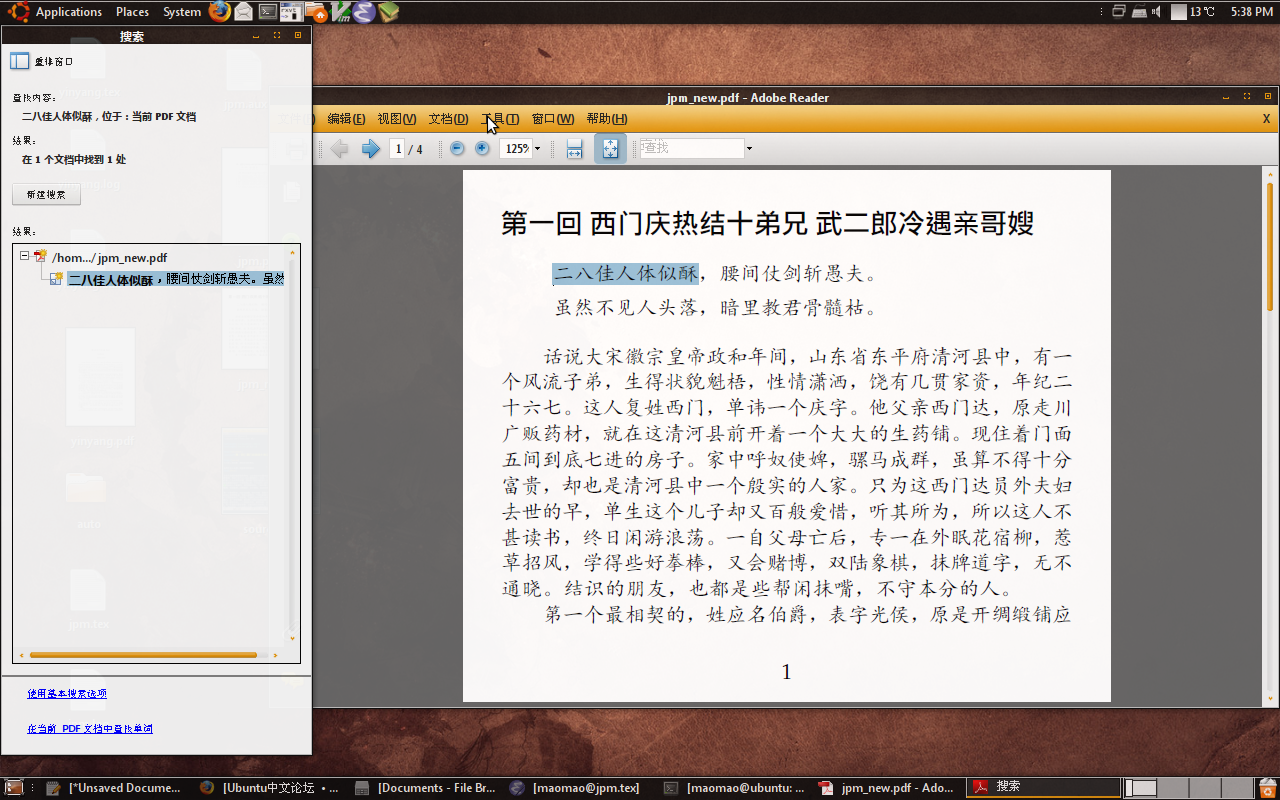Toggle the fit-page view icon
The height and width of the screenshot is (800, 1280).
pyautogui.click(x=610, y=149)
